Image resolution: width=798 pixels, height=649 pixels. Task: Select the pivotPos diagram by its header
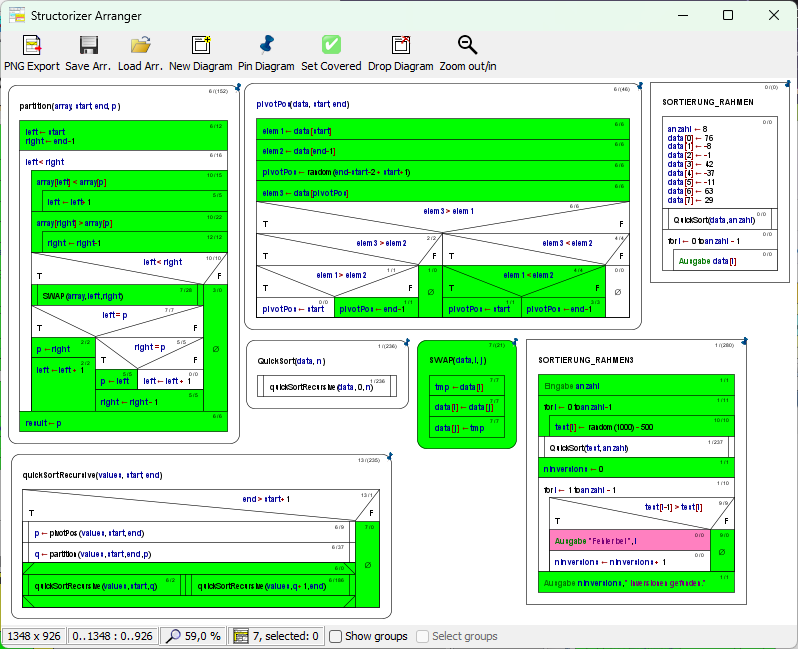coord(303,104)
